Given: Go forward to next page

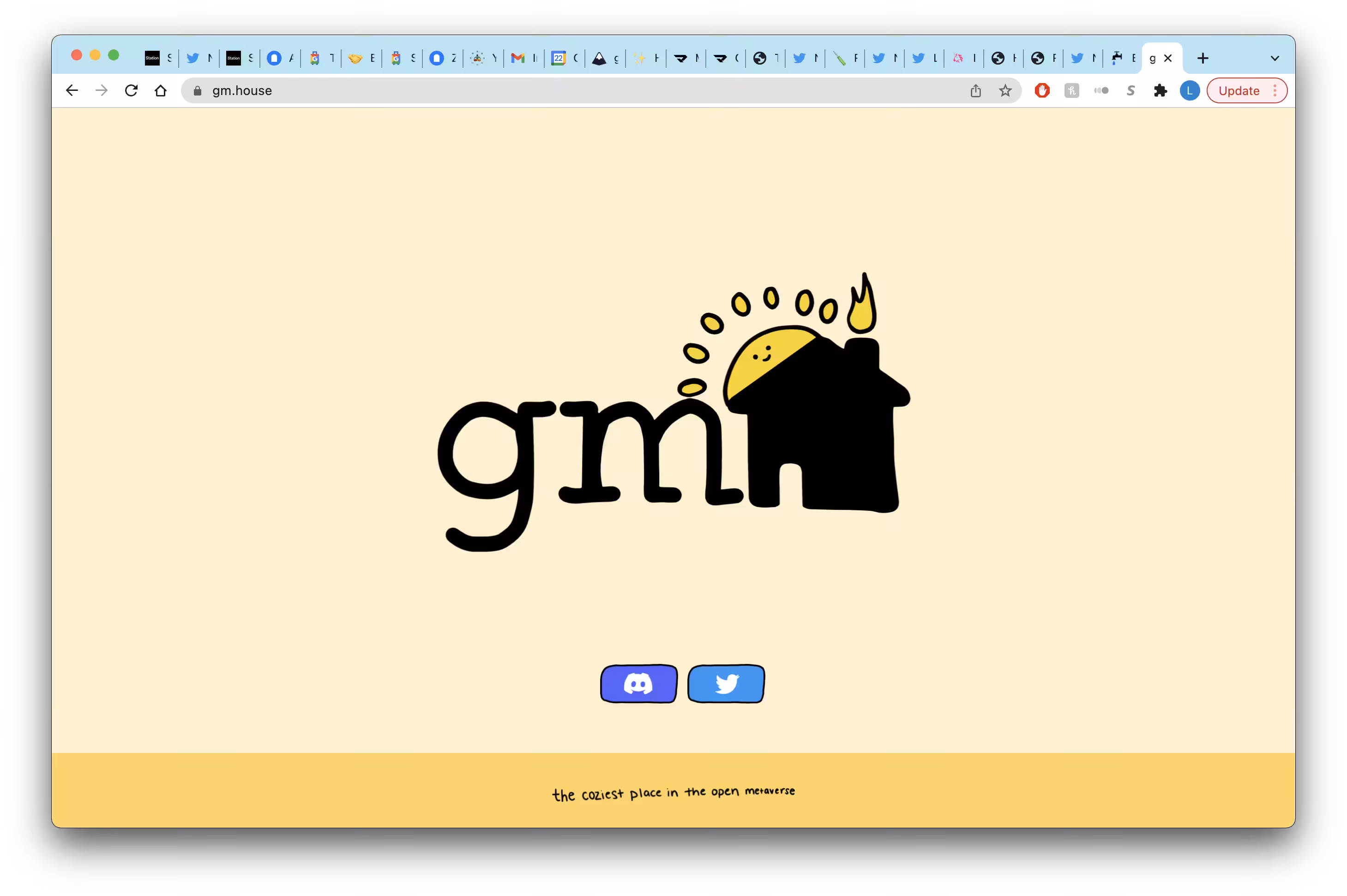Looking at the screenshot, I should coord(102,90).
